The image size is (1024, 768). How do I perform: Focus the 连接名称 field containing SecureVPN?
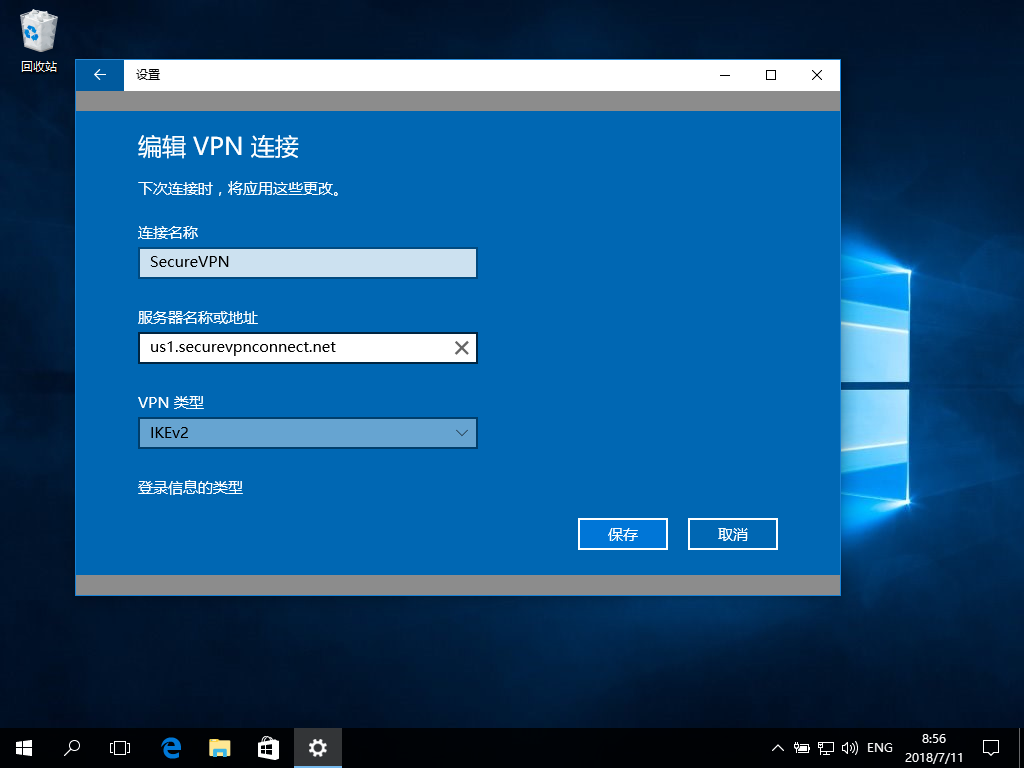click(308, 263)
